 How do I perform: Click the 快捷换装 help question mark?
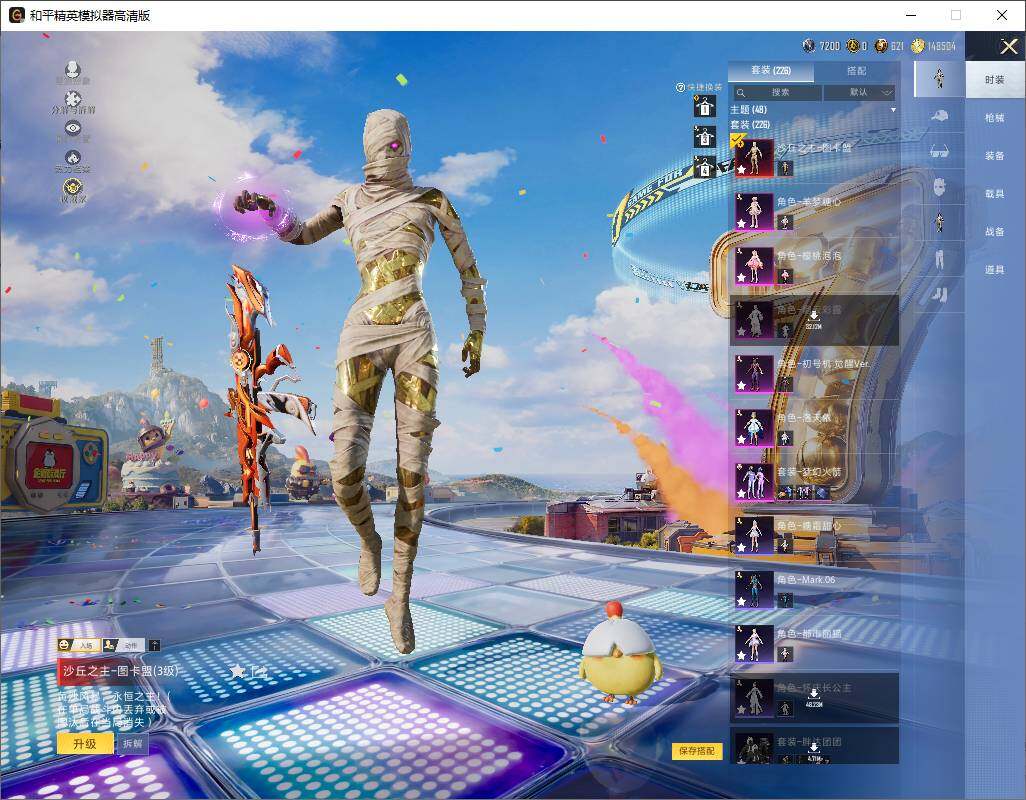tap(680, 88)
